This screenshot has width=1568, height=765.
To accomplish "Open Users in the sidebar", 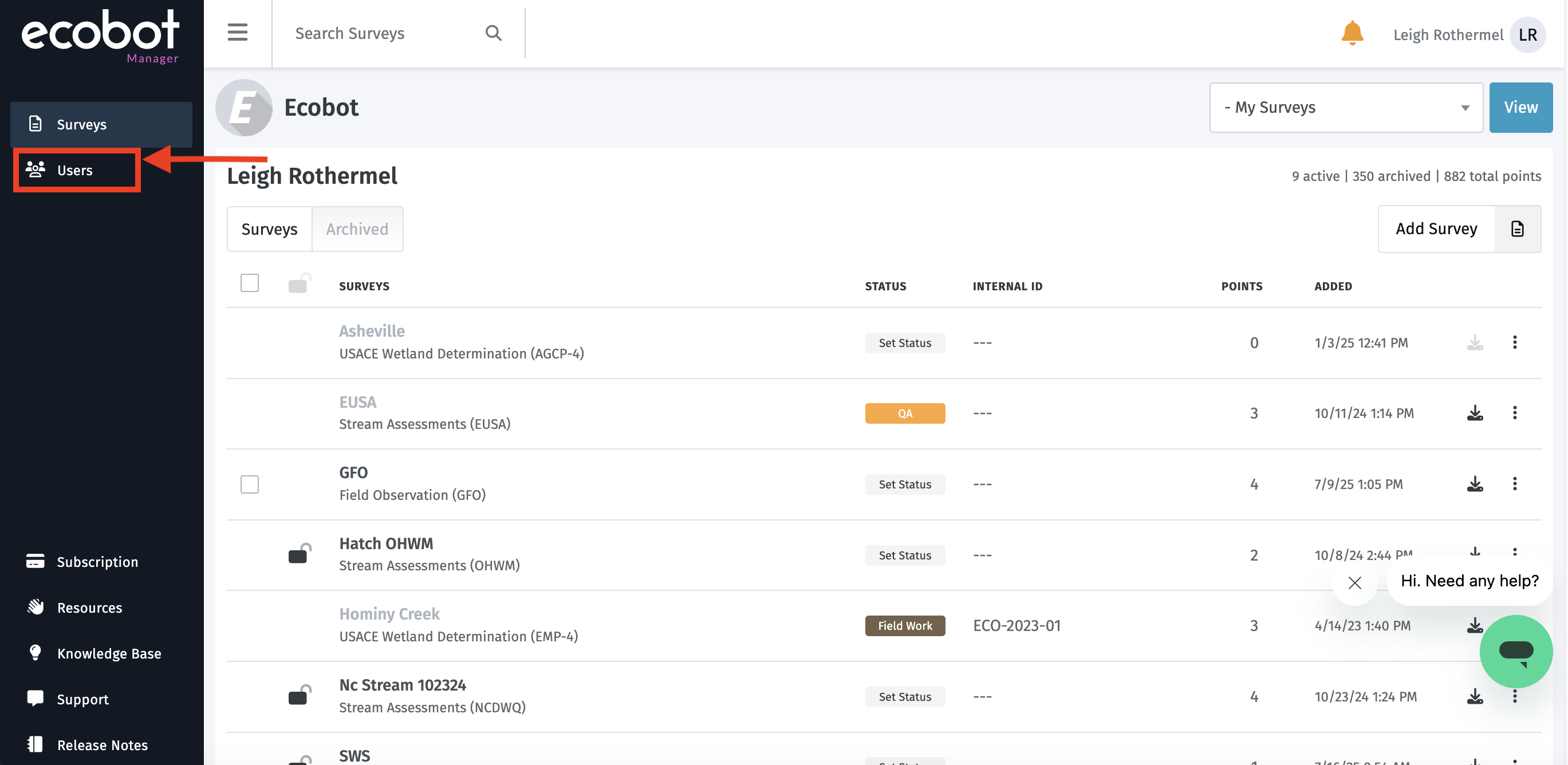I will [x=75, y=171].
